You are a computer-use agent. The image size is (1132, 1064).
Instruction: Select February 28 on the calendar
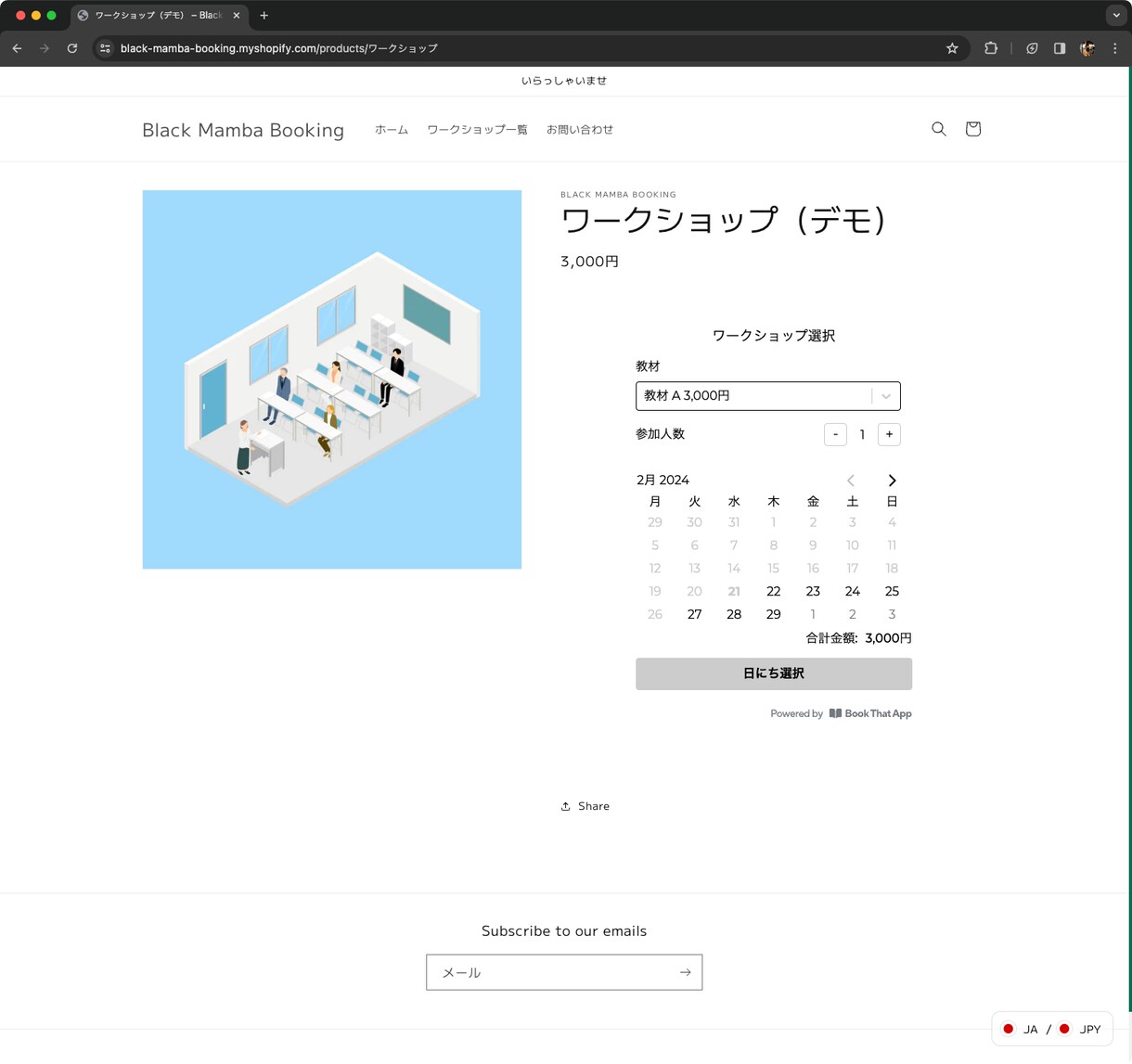734,614
